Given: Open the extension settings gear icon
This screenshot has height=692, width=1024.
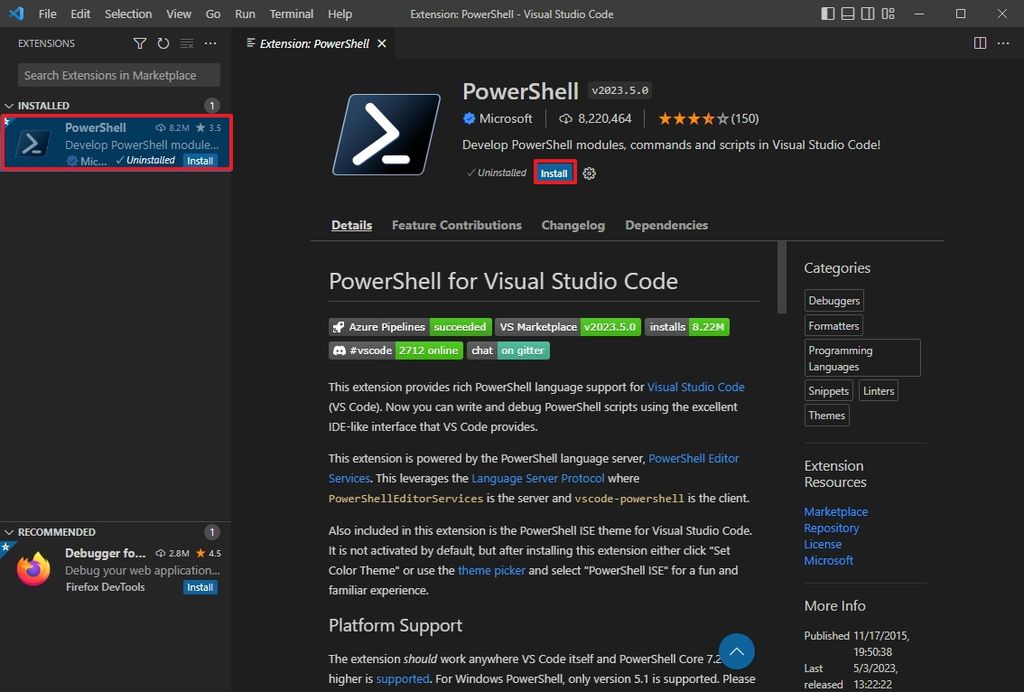Looking at the screenshot, I should coord(589,172).
